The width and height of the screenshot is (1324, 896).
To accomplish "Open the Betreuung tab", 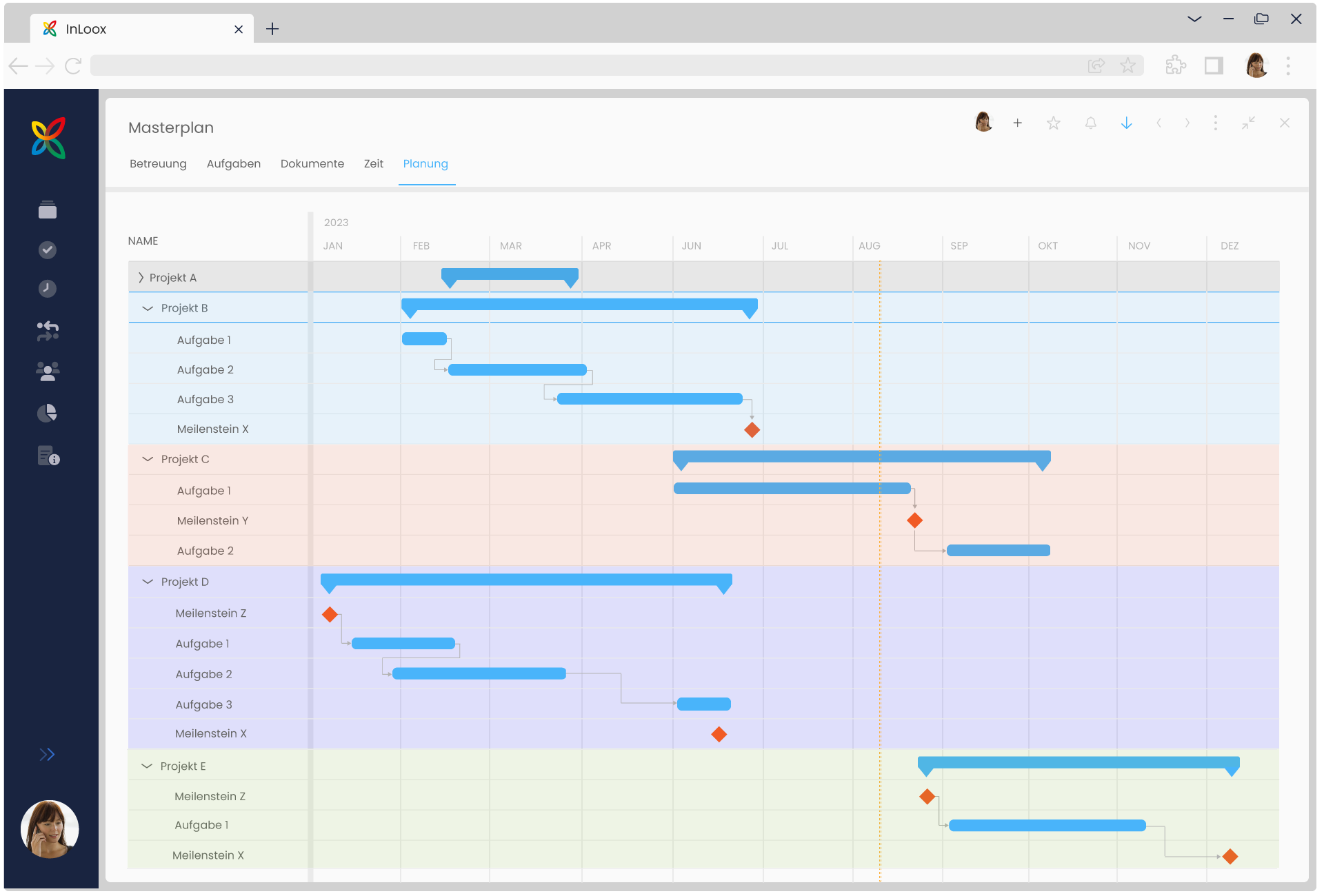I will tap(158, 164).
